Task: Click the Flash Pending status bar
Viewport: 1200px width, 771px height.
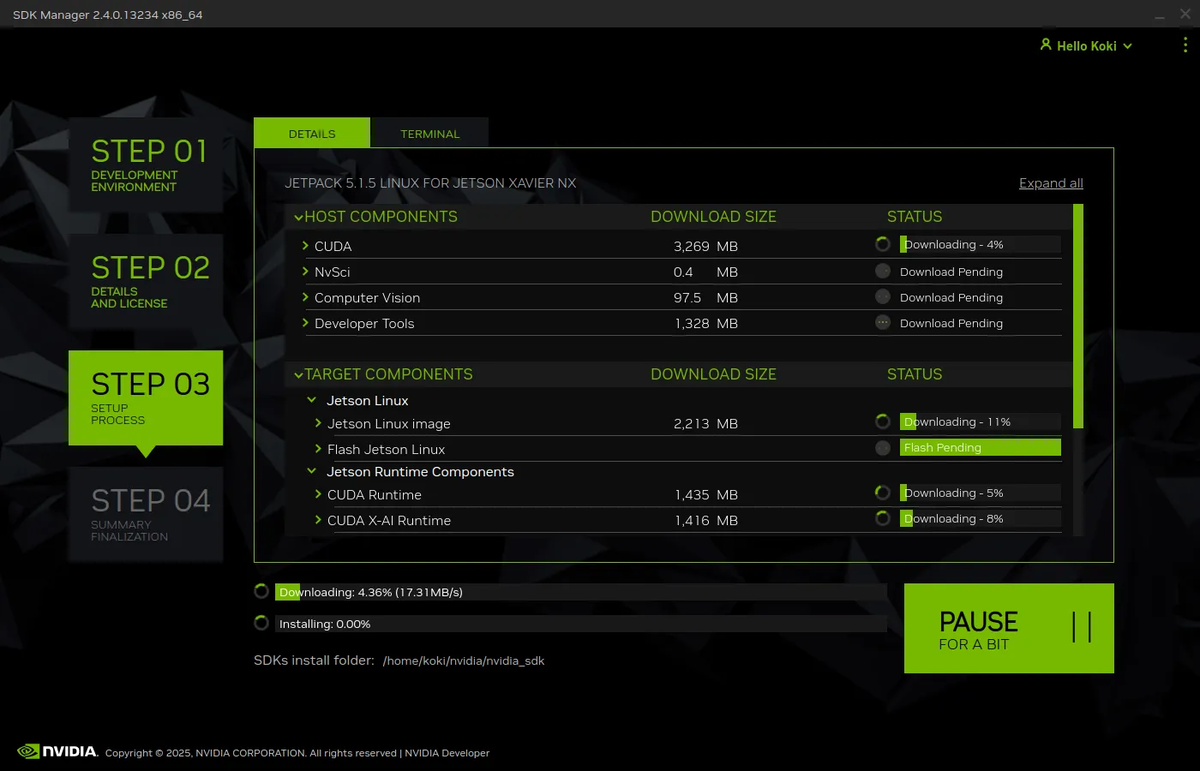Action: 980,448
